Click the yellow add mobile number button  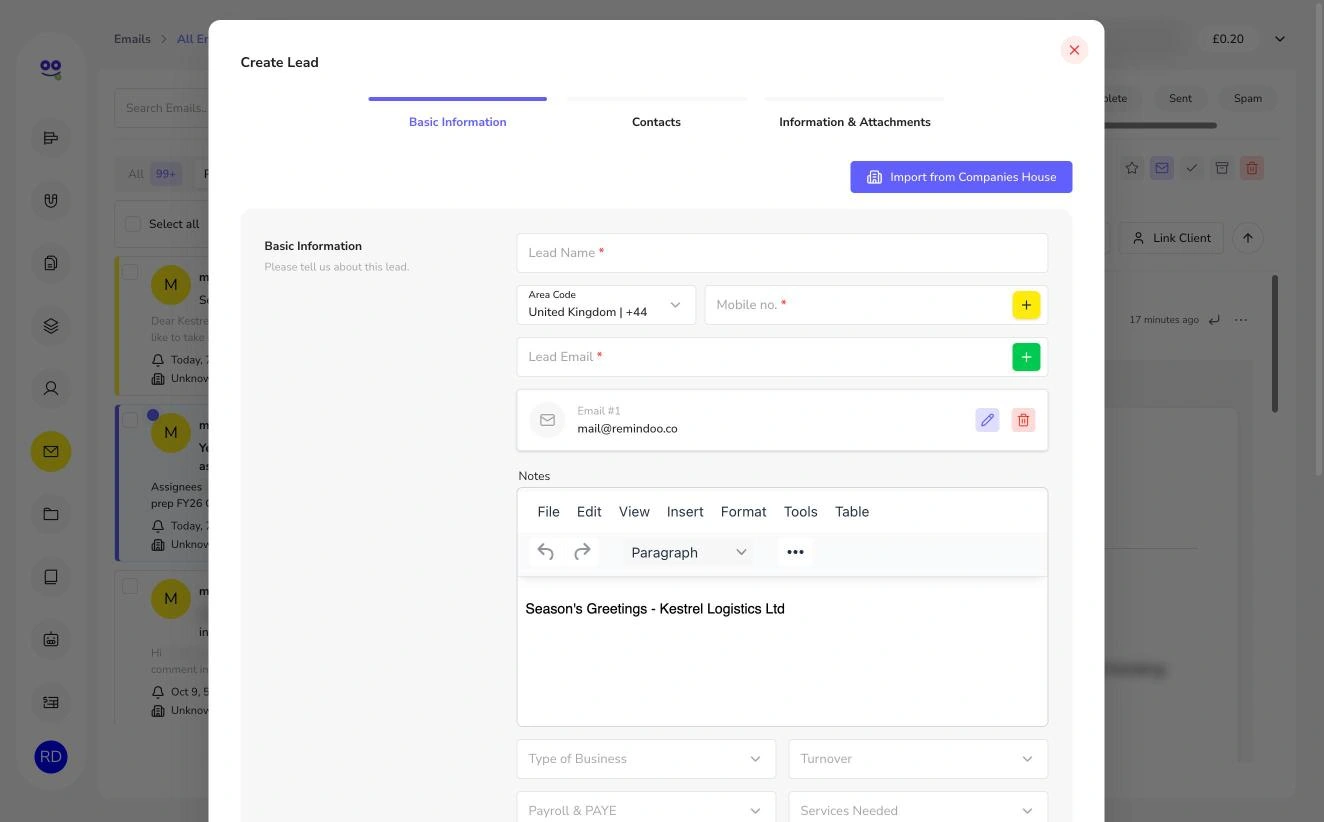(x=1026, y=305)
